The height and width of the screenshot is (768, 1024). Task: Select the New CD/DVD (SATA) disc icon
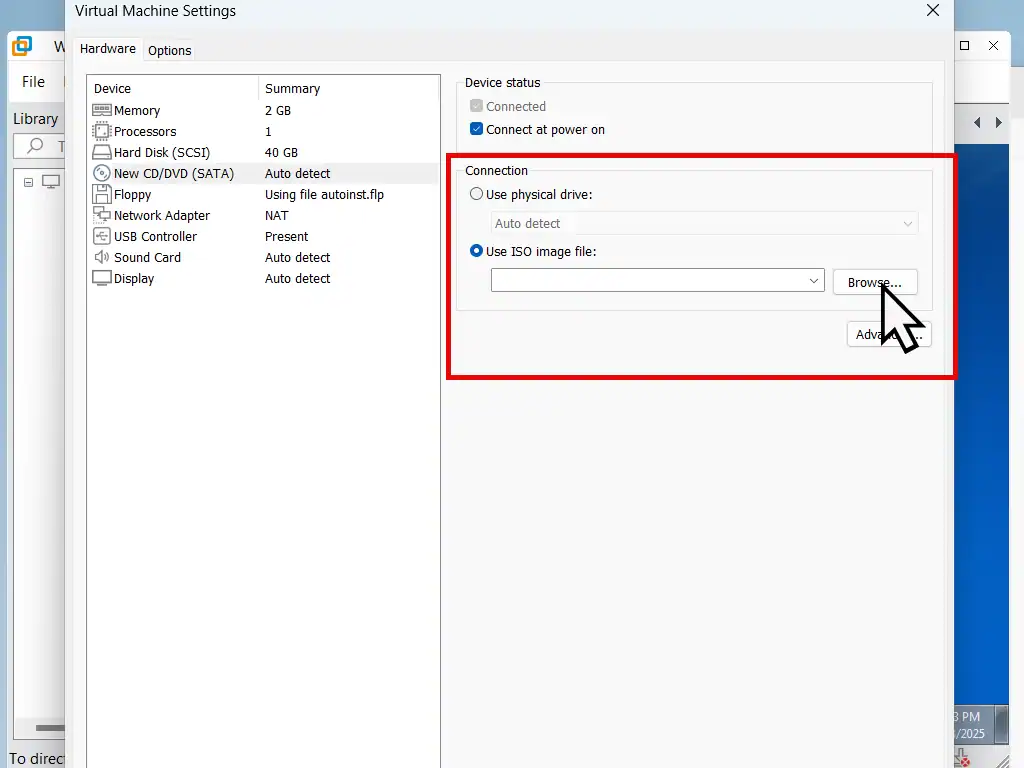point(101,173)
